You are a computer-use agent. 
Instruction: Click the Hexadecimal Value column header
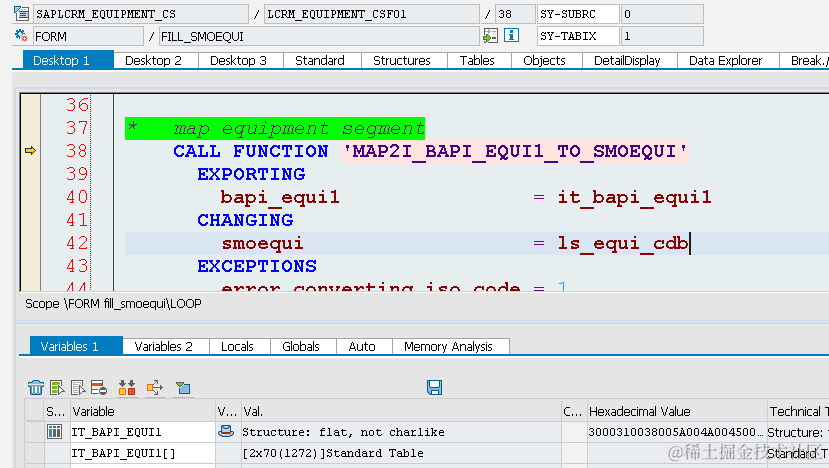point(676,411)
